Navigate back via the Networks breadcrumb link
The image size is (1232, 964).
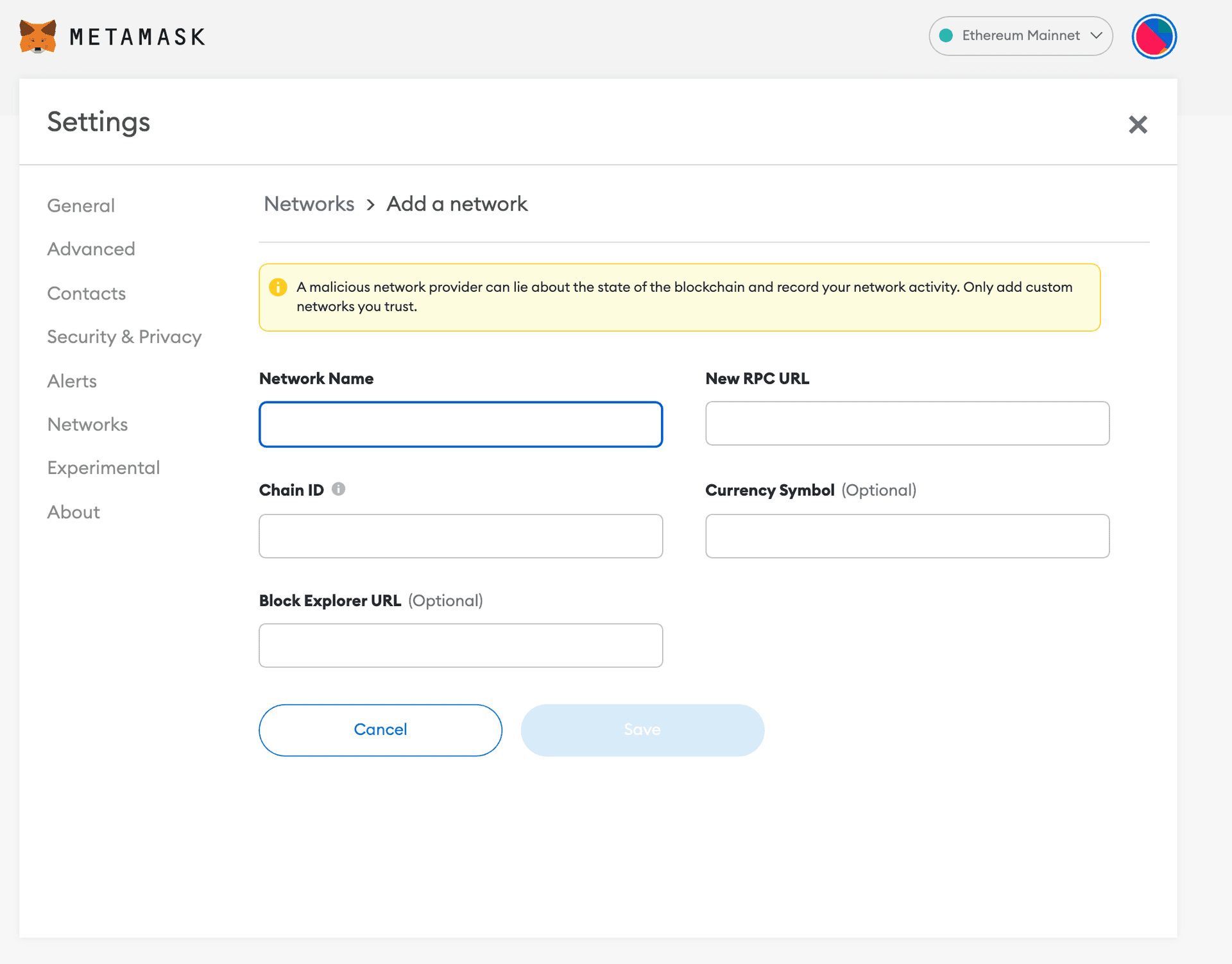point(309,203)
